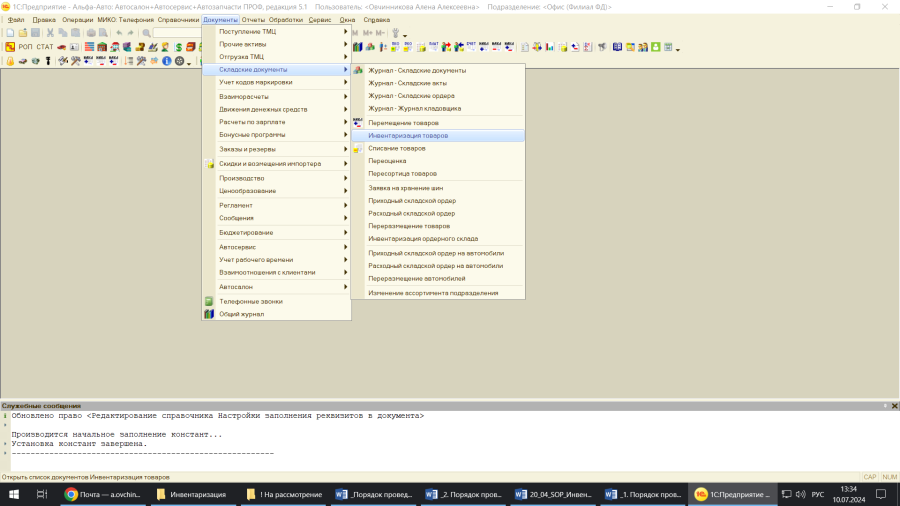Open the Отчеты menu
900x506 pixels.
coord(253,20)
